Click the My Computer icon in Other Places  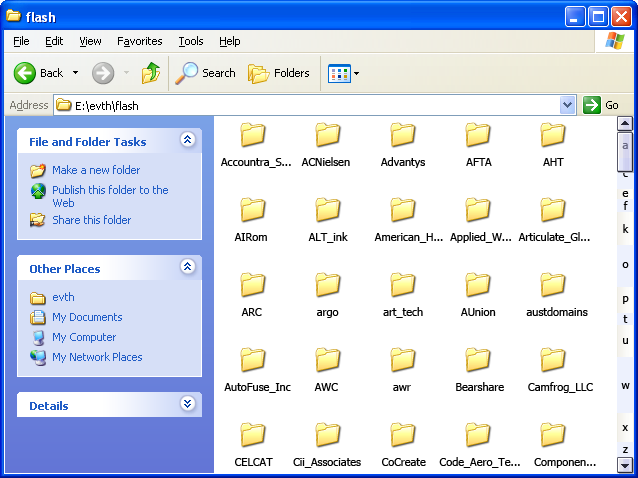click(x=38, y=337)
